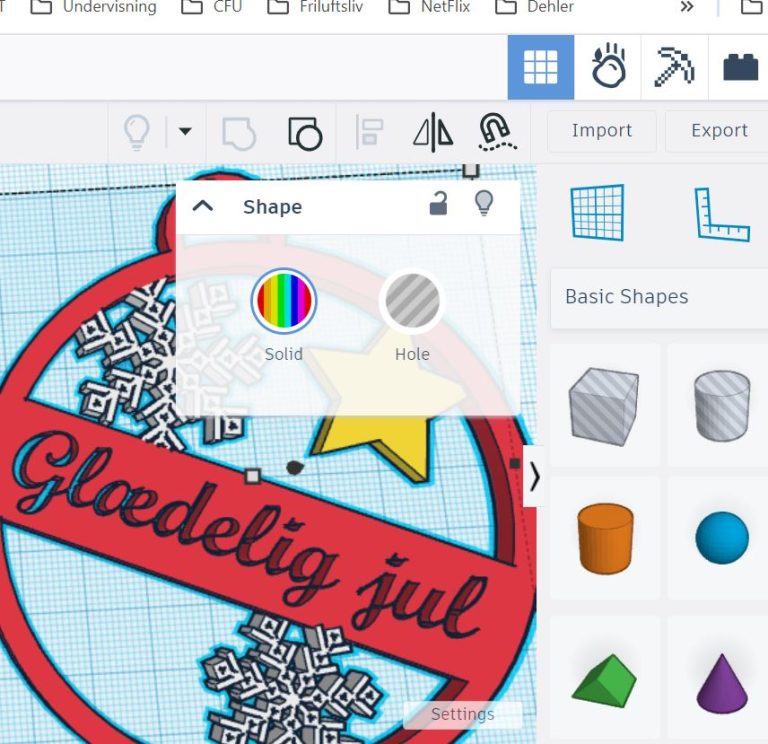
Task: Open Blocks mode with pickaxe icon
Action: tap(674, 67)
